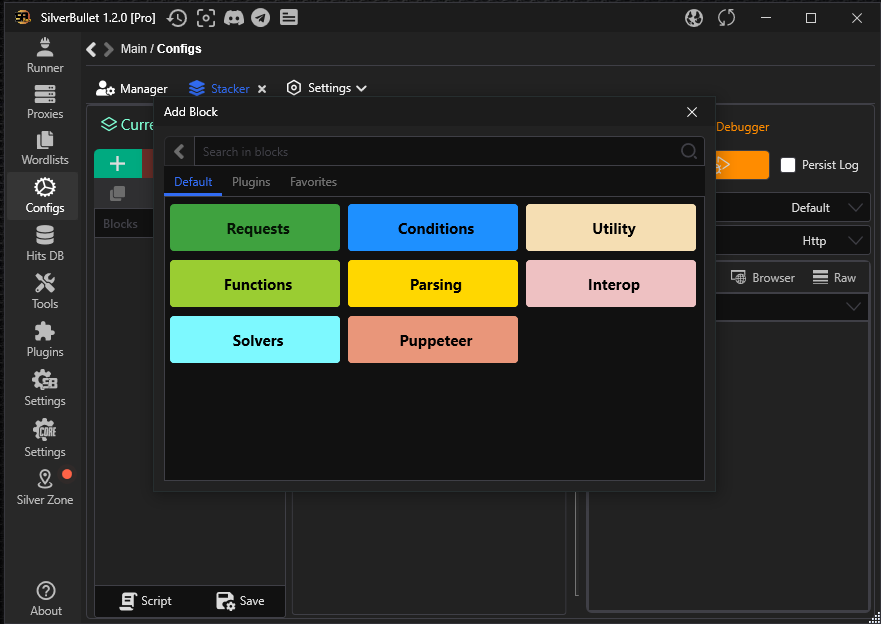Open the About page

[46, 599]
